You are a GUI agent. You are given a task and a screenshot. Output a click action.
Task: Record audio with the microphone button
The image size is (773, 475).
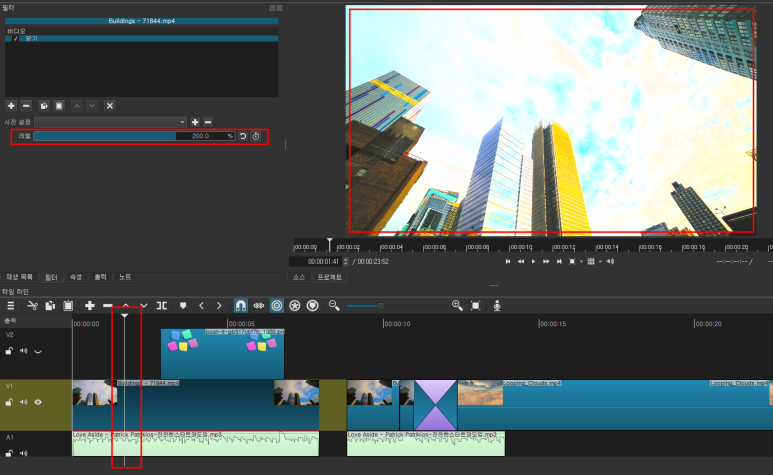497,306
